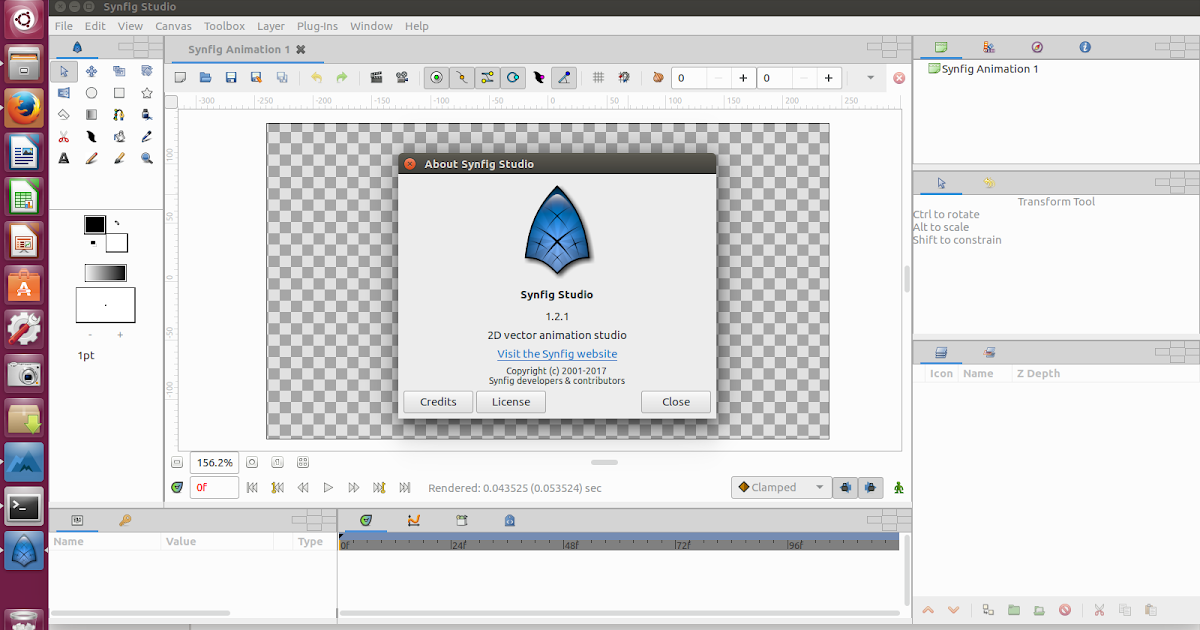Open the toolbar overflow dropdown arrow
The height and width of the screenshot is (630, 1200).
pos(869,77)
